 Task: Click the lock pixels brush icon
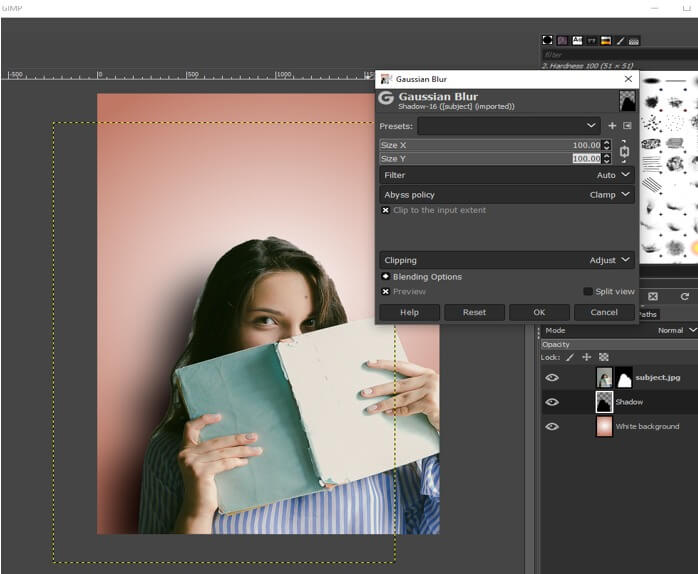pyautogui.click(x=570, y=357)
